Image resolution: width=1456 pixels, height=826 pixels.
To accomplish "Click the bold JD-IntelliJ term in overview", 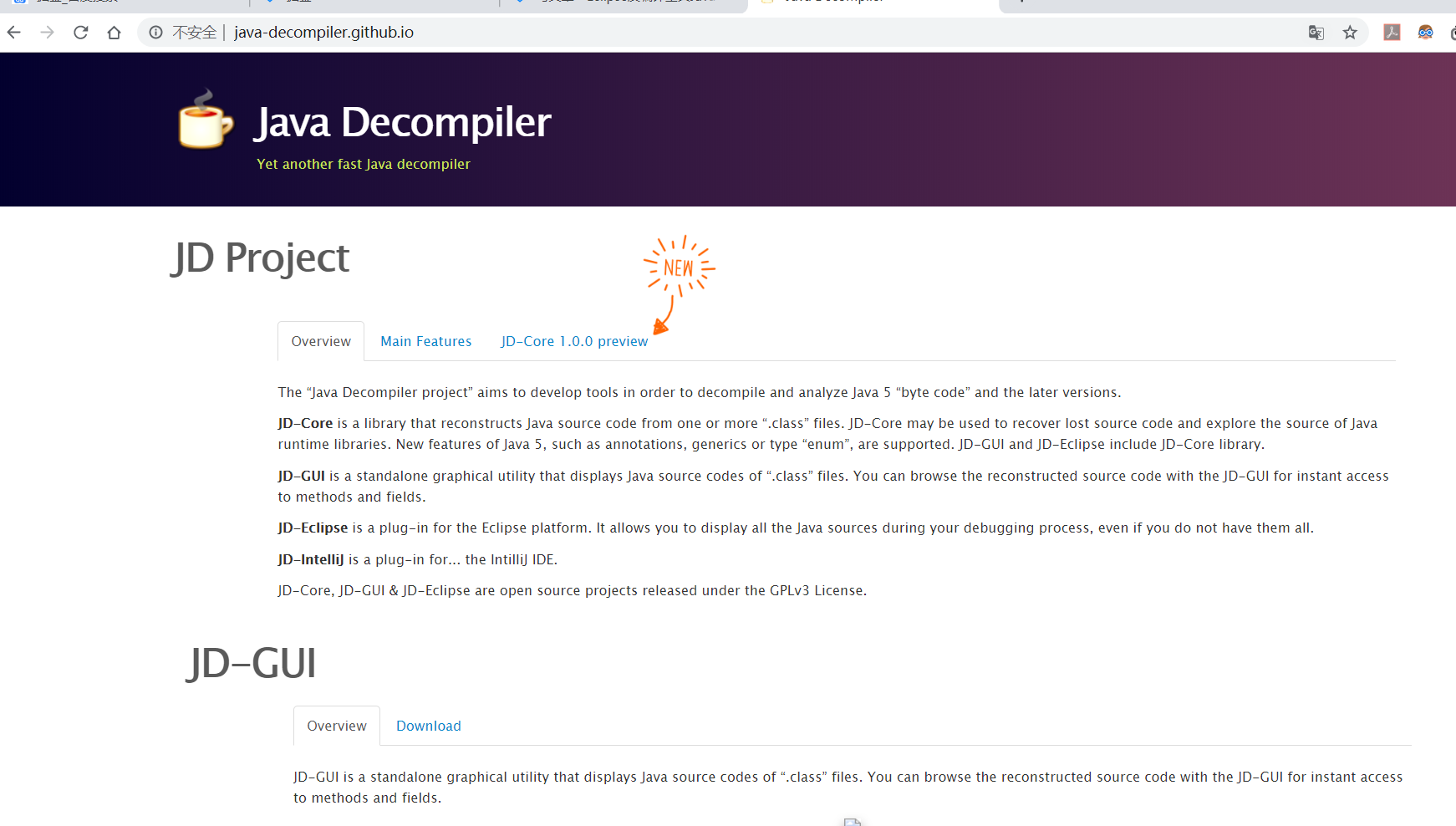I will pyautogui.click(x=311, y=559).
